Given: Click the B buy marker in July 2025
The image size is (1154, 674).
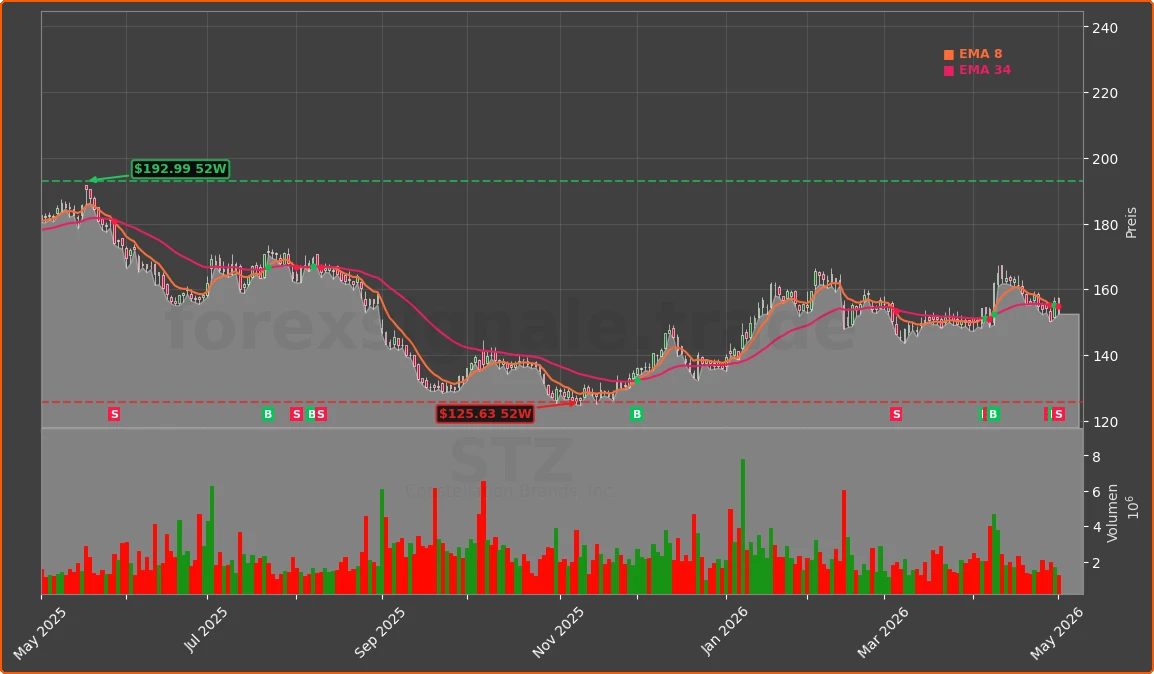Looking at the screenshot, I should click(268, 414).
